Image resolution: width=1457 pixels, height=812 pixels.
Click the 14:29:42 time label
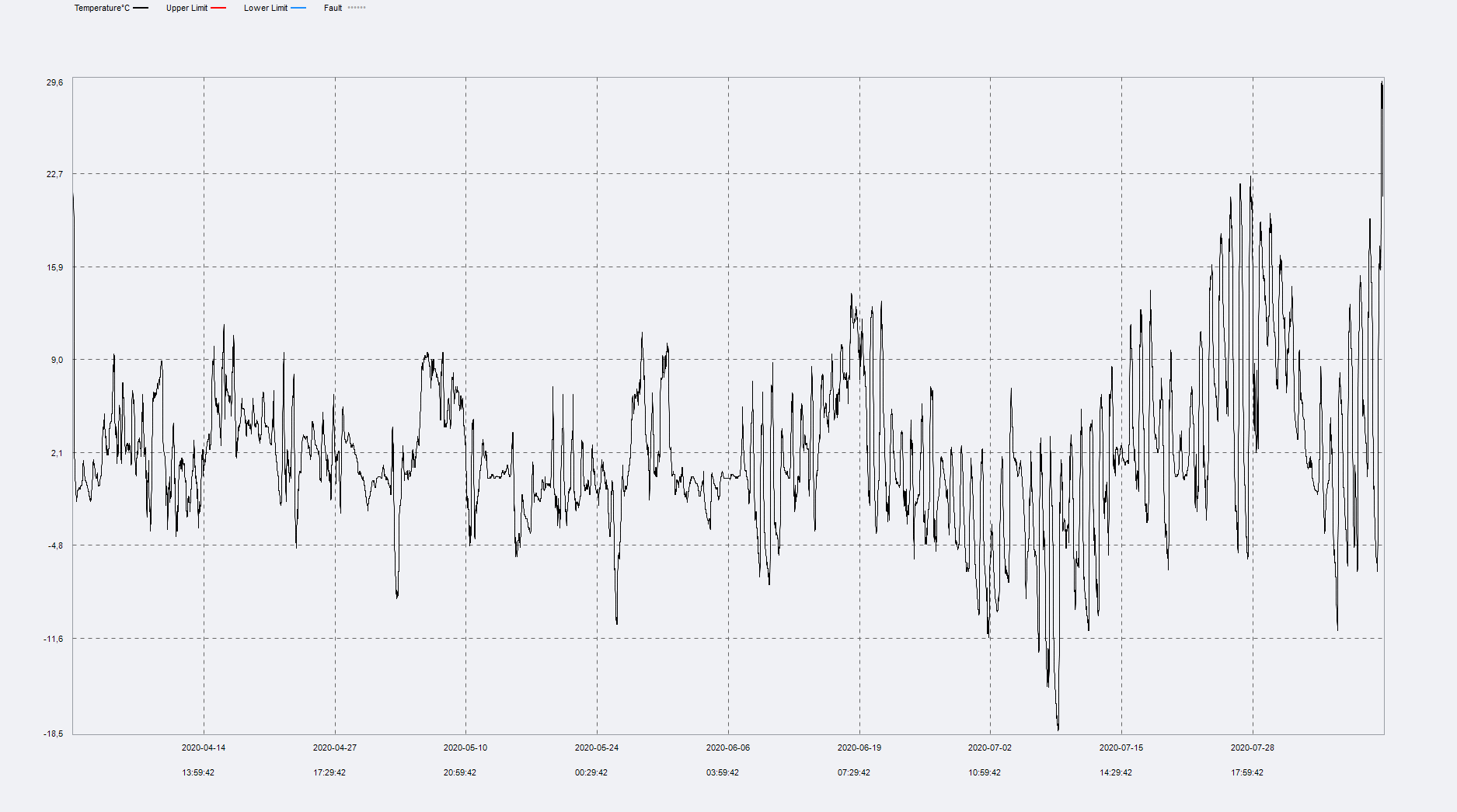pos(1116,772)
